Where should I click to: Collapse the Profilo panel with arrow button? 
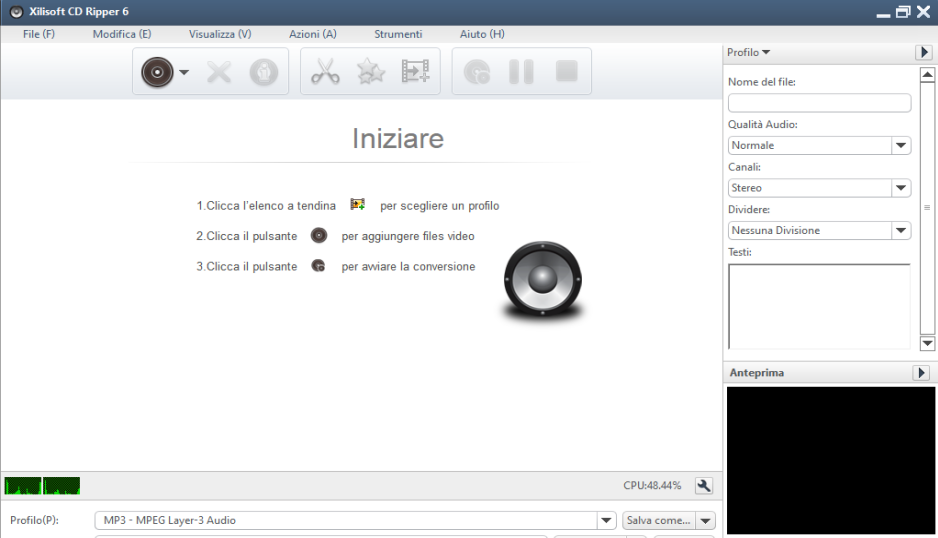click(x=924, y=52)
